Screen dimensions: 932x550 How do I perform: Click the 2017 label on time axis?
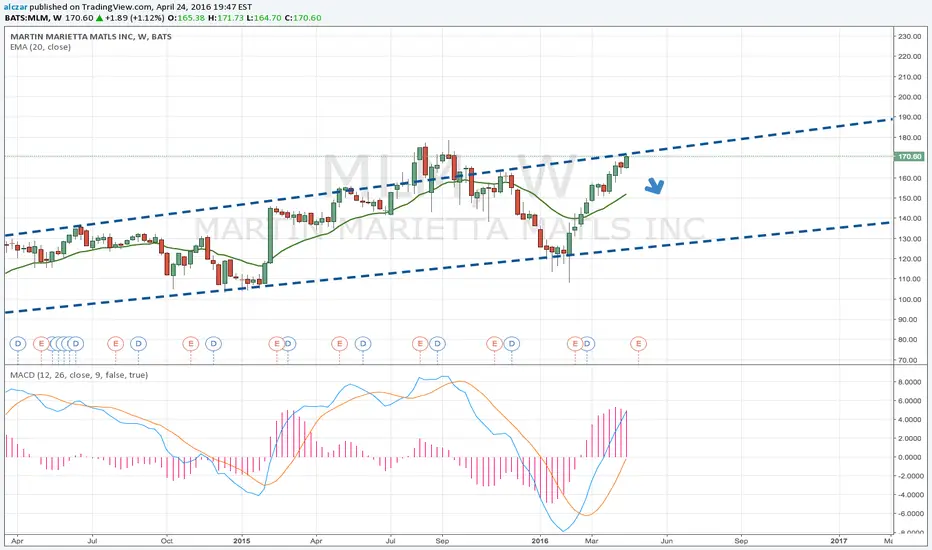[x=839, y=541]
